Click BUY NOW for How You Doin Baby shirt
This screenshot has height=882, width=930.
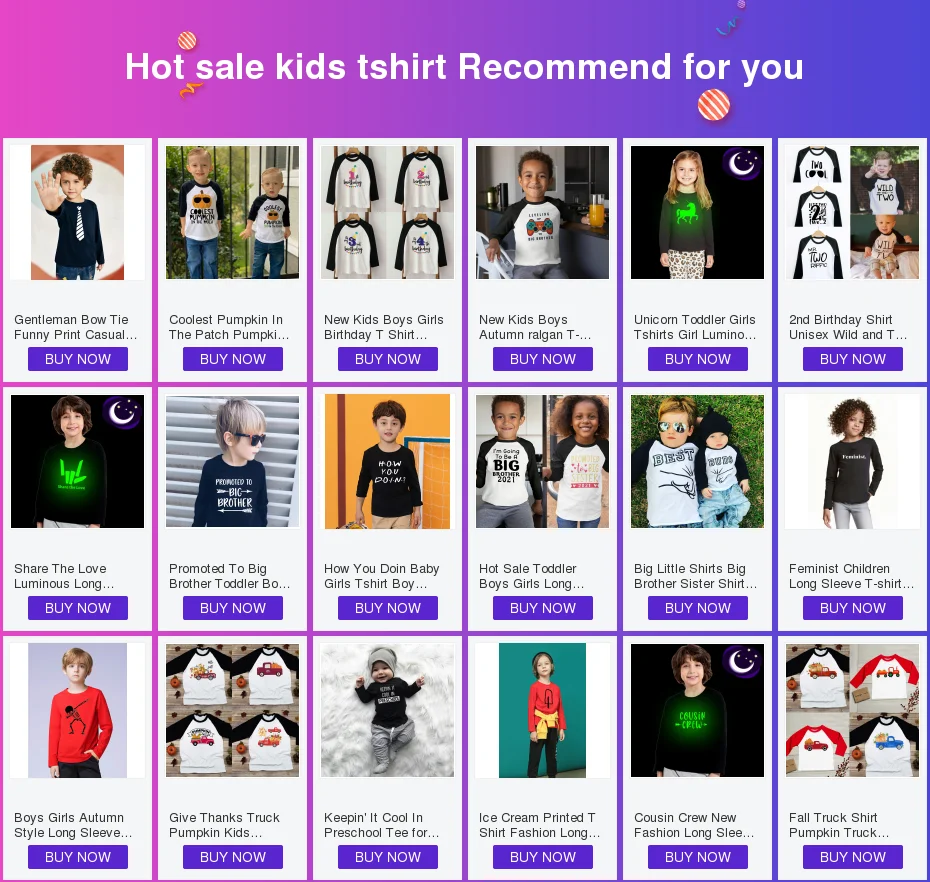point(387,608)
